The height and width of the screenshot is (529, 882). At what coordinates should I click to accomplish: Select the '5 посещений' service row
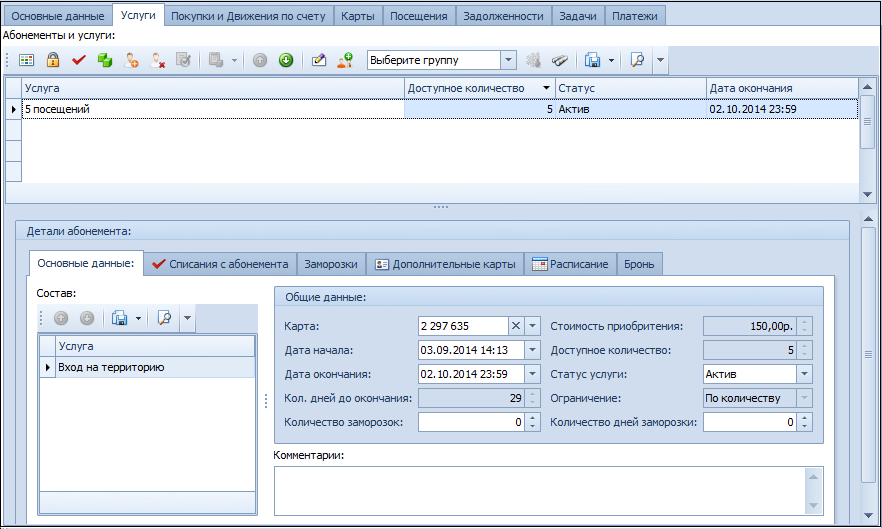click(x=440, y=109)
